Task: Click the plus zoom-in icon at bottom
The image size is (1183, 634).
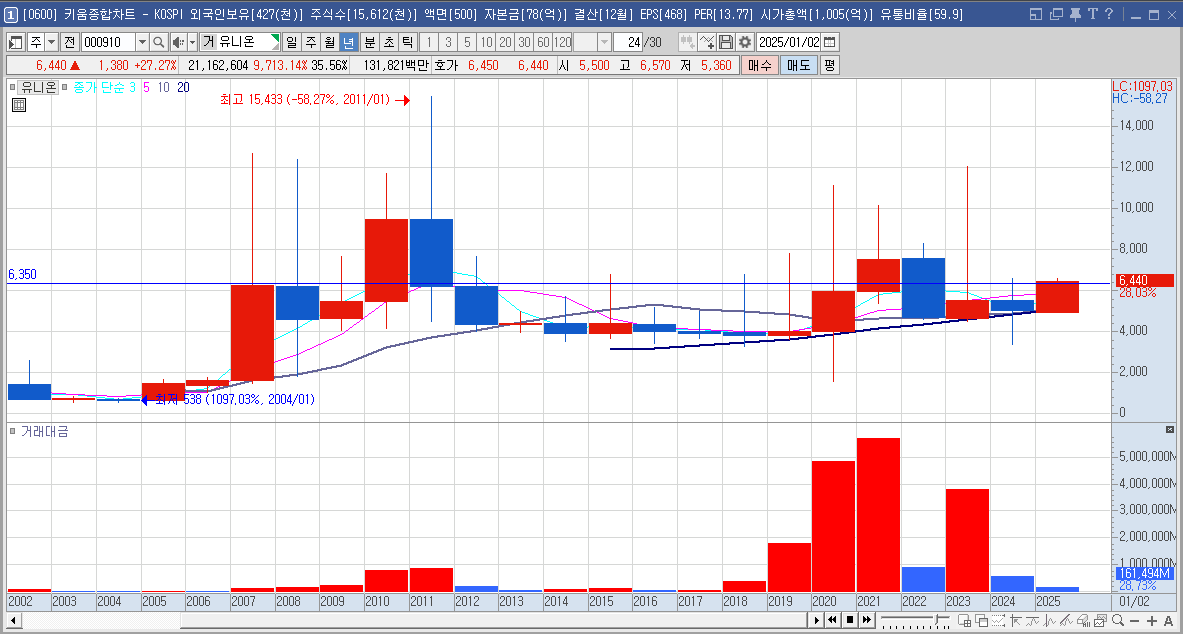Action: [x=1151, y=621]
